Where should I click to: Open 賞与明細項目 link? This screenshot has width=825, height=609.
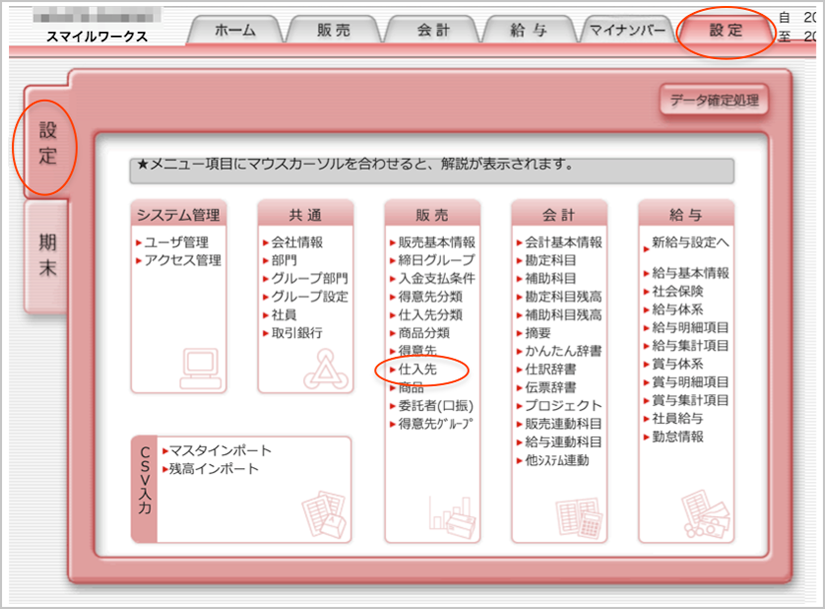[x=691, y=382]
